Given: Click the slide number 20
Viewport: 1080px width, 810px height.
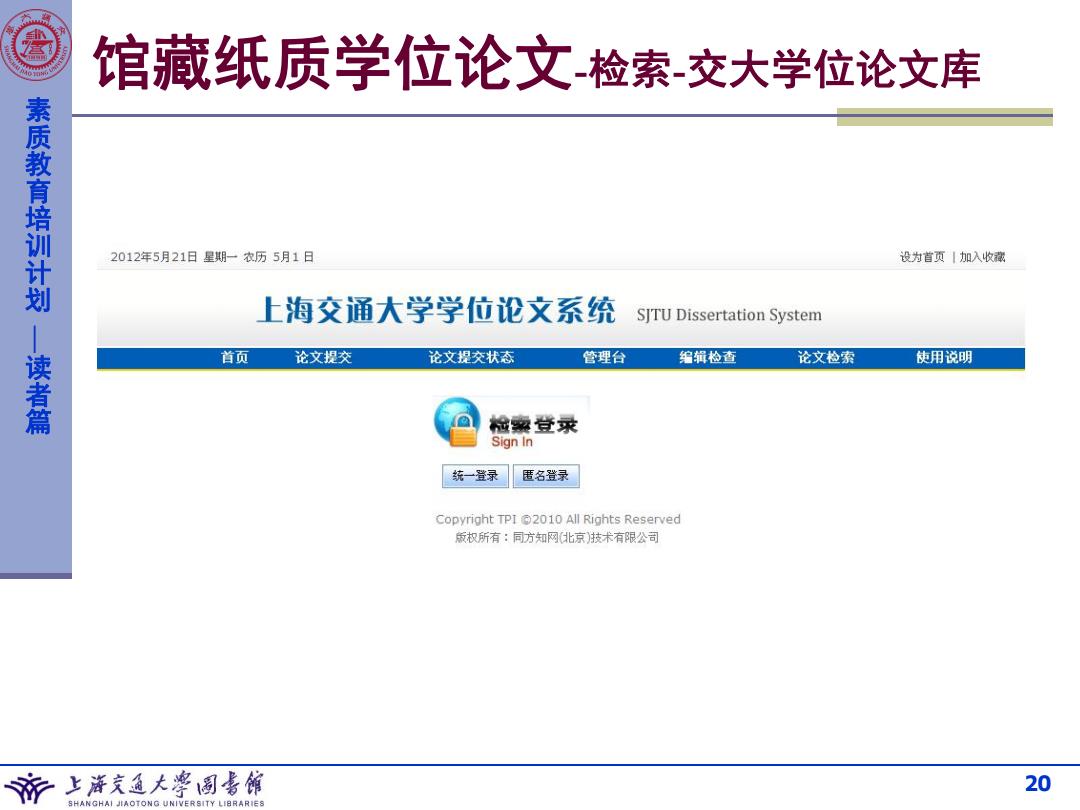Looking at the screenshot, I should pos(1037,783).
